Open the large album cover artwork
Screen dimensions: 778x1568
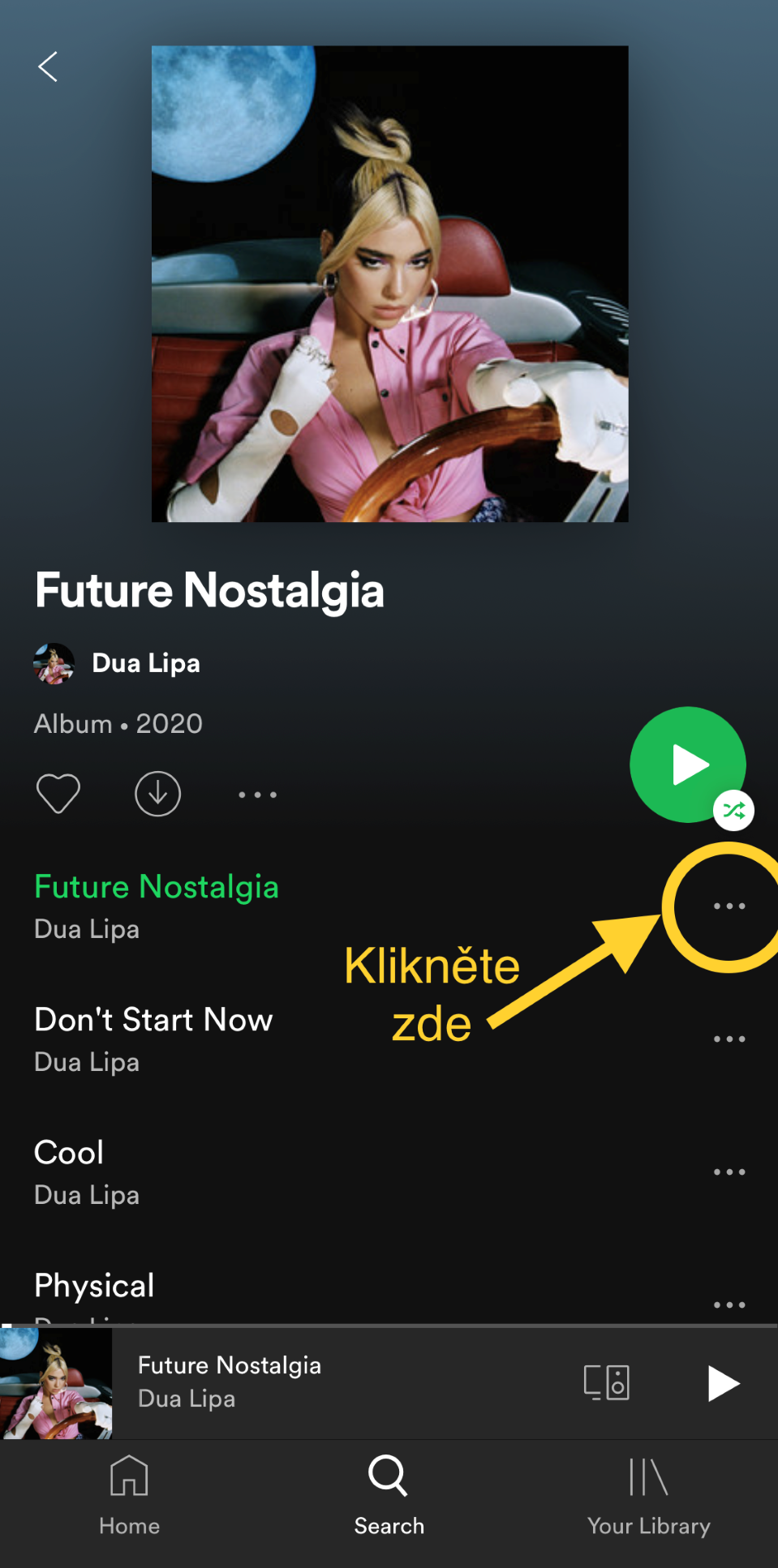point(389,284)
